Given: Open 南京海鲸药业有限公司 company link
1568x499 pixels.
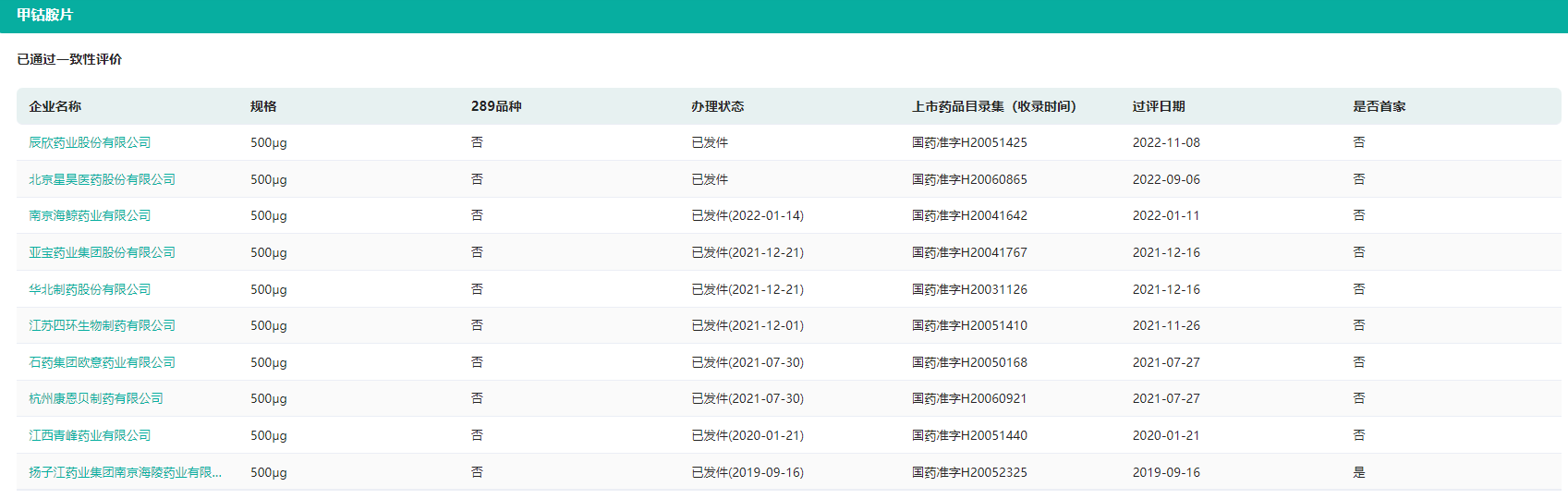Looking at the screenshot, I should (x=90, y=215).
